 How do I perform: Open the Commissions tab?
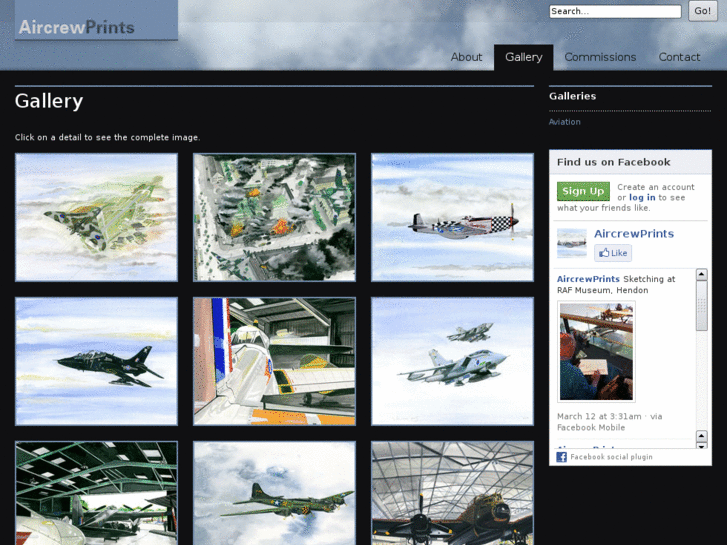(x=600, y=57)
